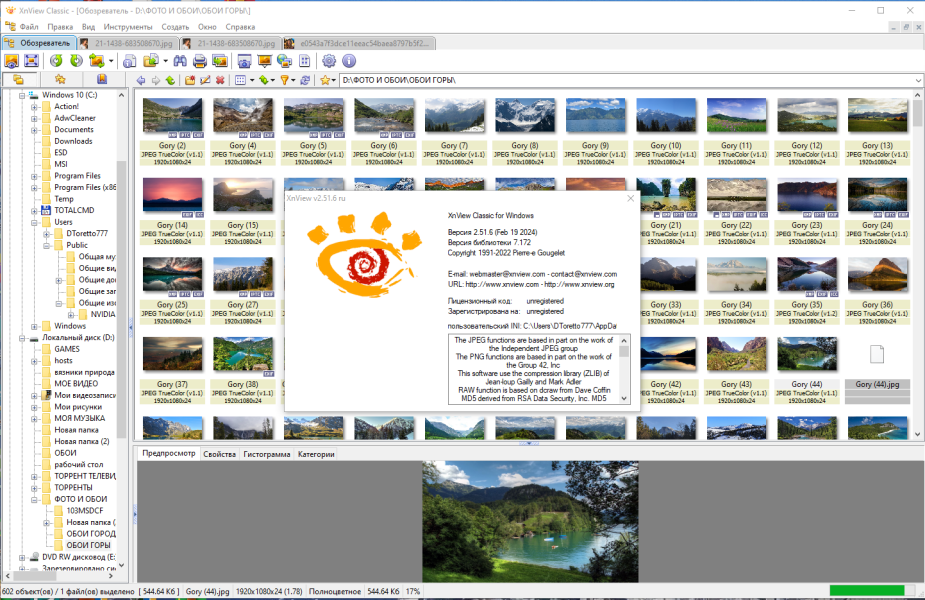Click the Print icon

click(200, 61)
